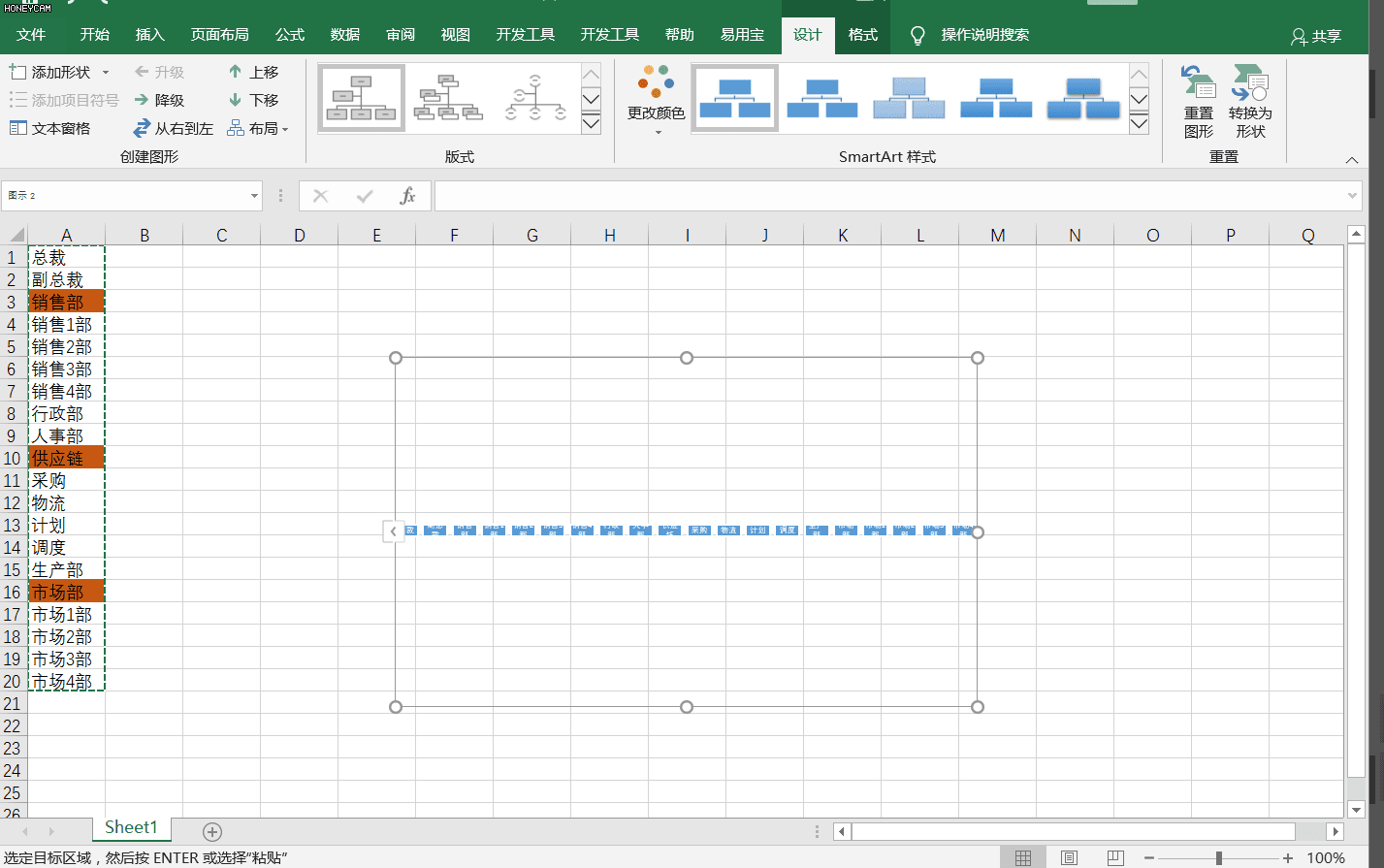Image resolution: width=1384 pixels, height=868 pixels.
Task: Select cell A3 销售部
Action: click(x=67, y=302)
